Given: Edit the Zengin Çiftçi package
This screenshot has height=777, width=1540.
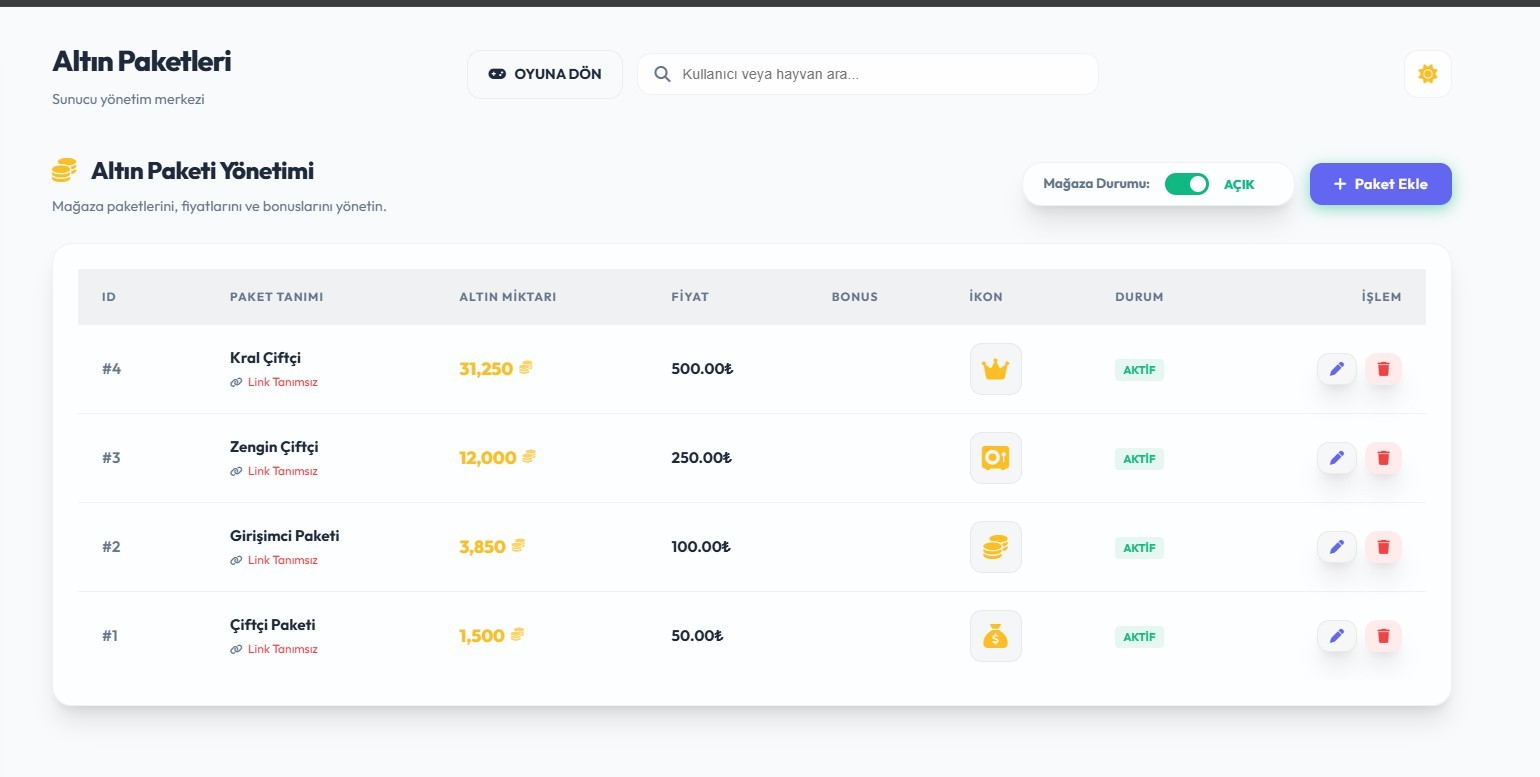Looking at the screenshot, I should point(1336,458).
